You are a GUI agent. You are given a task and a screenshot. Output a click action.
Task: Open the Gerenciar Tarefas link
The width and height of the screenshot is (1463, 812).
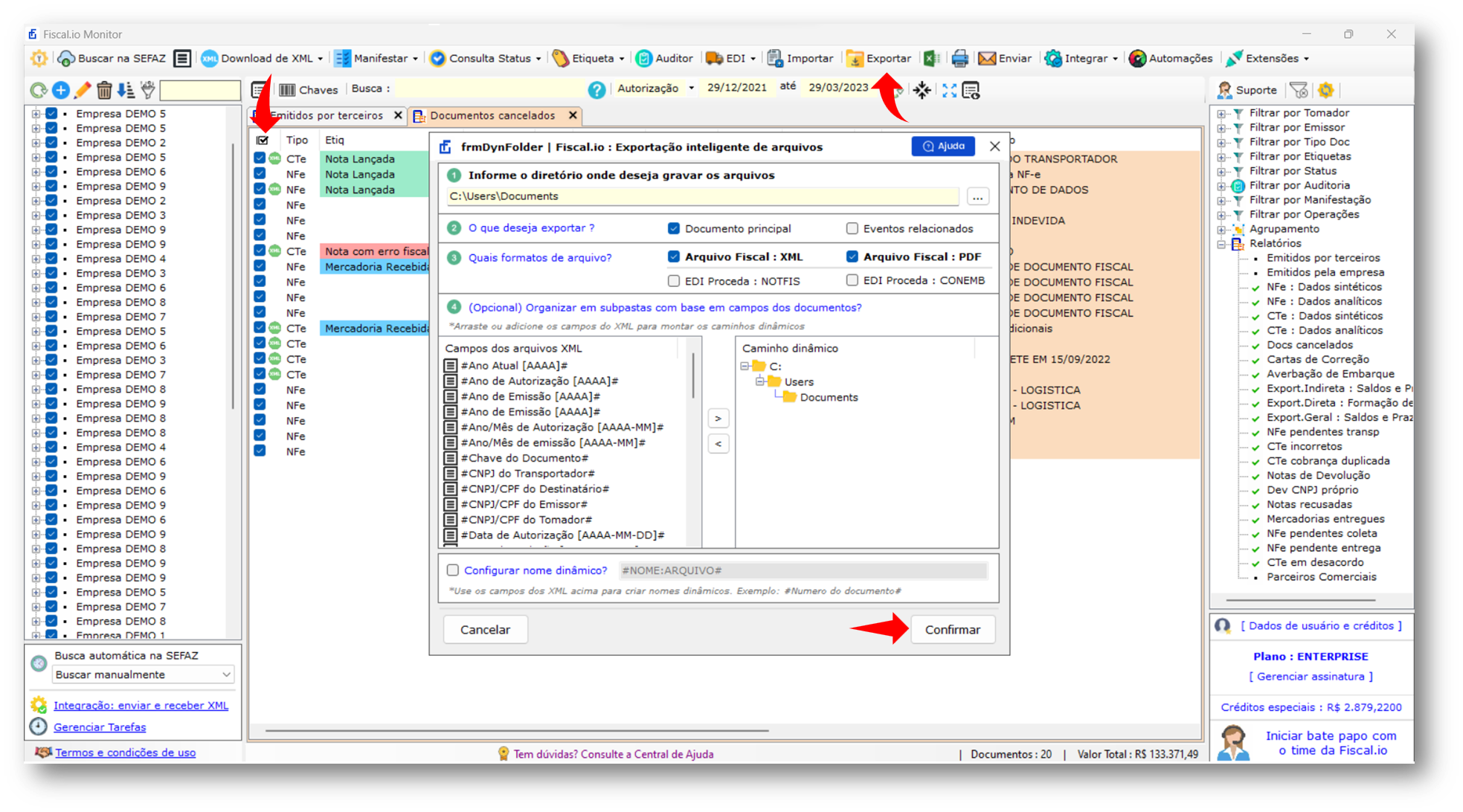(x=100, y=726)
